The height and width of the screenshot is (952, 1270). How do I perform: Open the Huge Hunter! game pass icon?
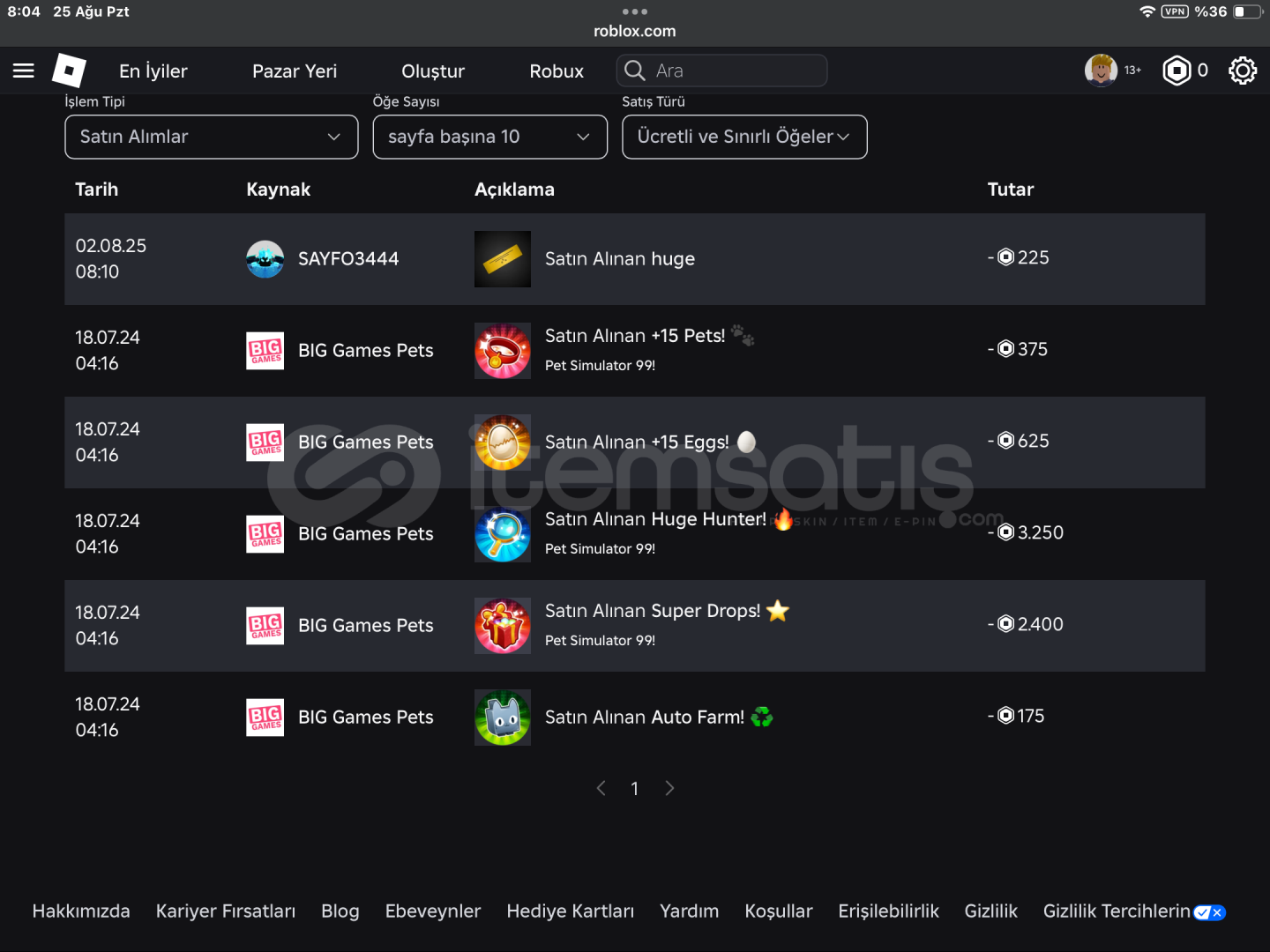pos(503,534)
